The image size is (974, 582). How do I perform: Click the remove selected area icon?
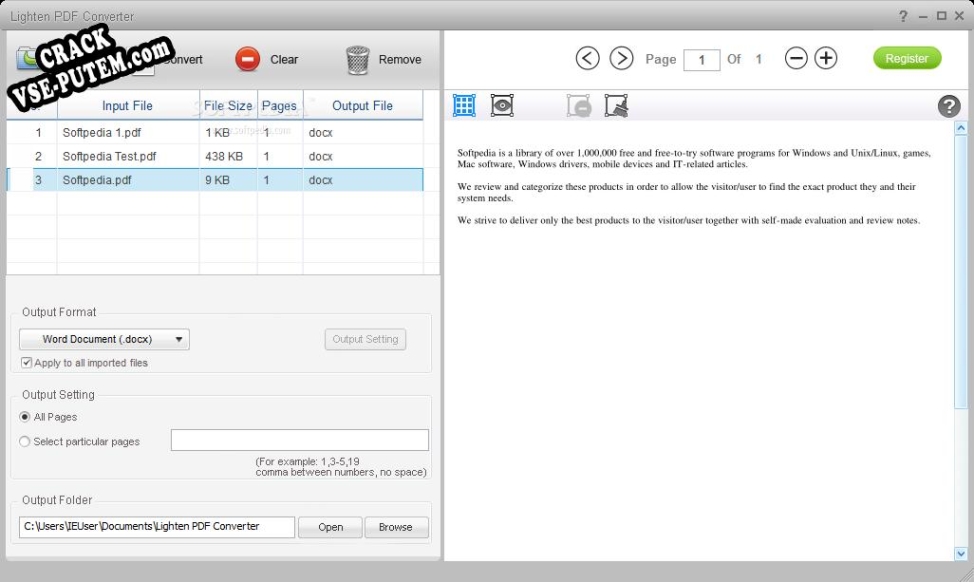(578, 106)
